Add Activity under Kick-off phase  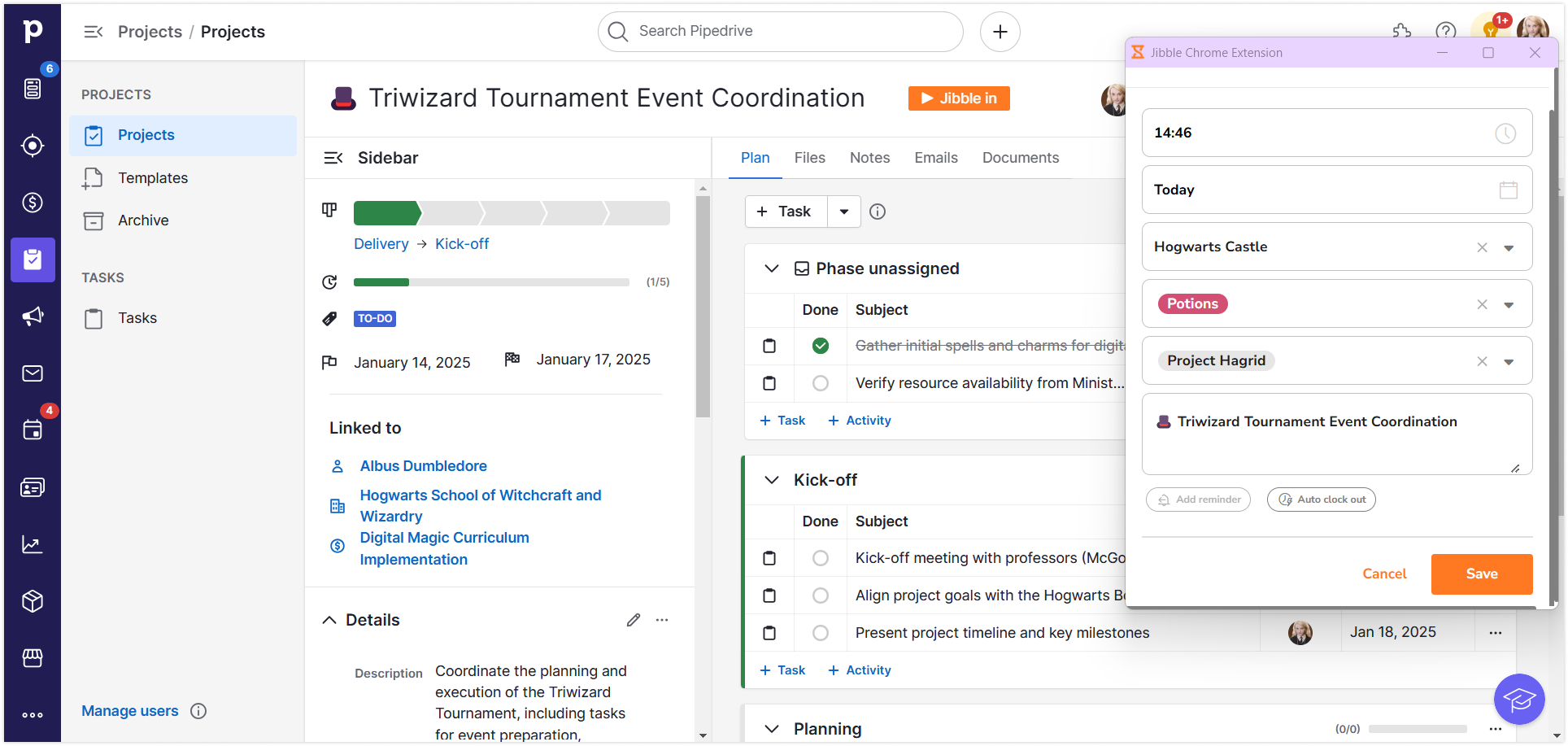tap(859, 670)
